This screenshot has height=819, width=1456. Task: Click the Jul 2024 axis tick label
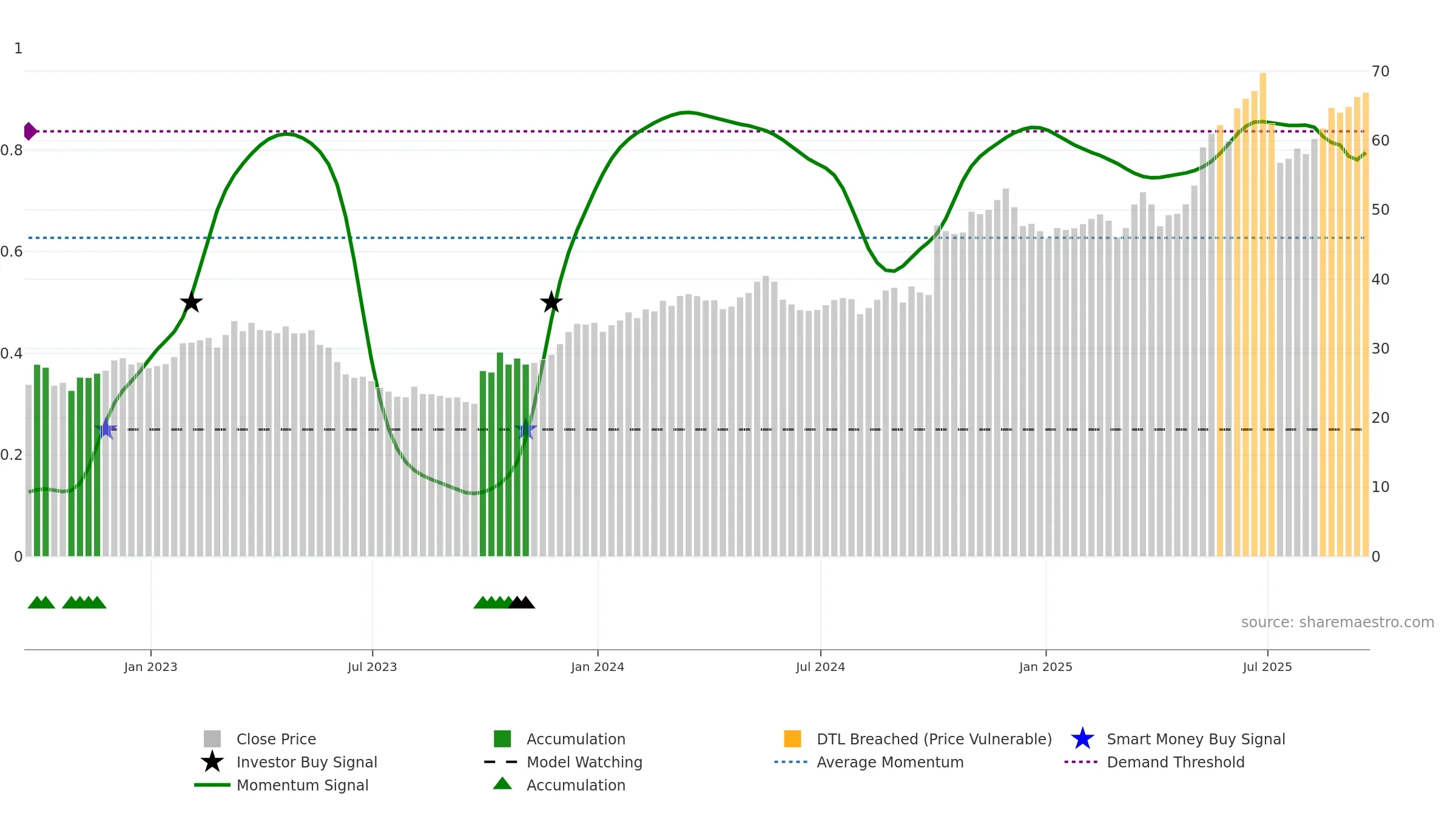pyautogui.click(x=820, y=667)
